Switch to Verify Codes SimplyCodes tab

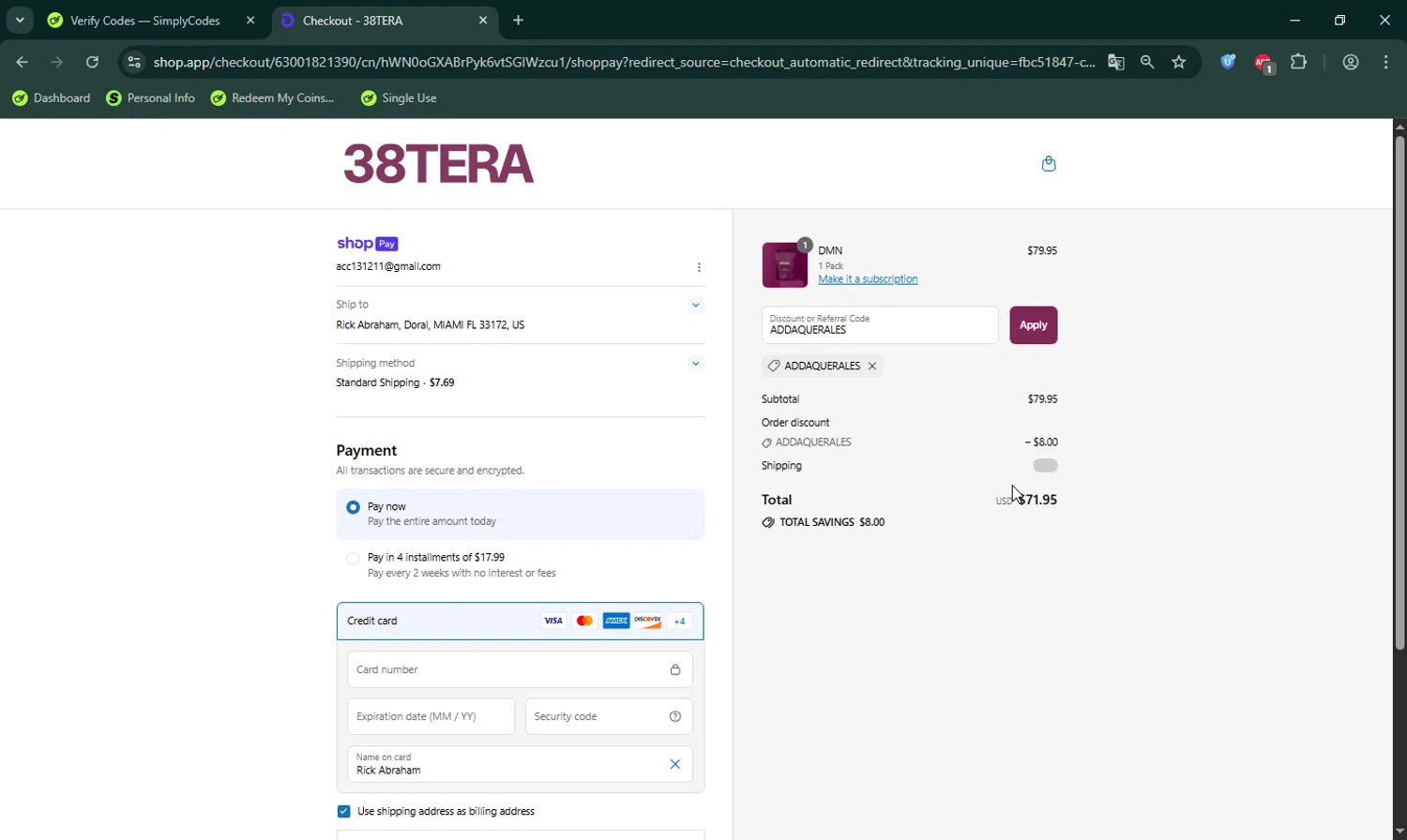[x=145, y=20]
